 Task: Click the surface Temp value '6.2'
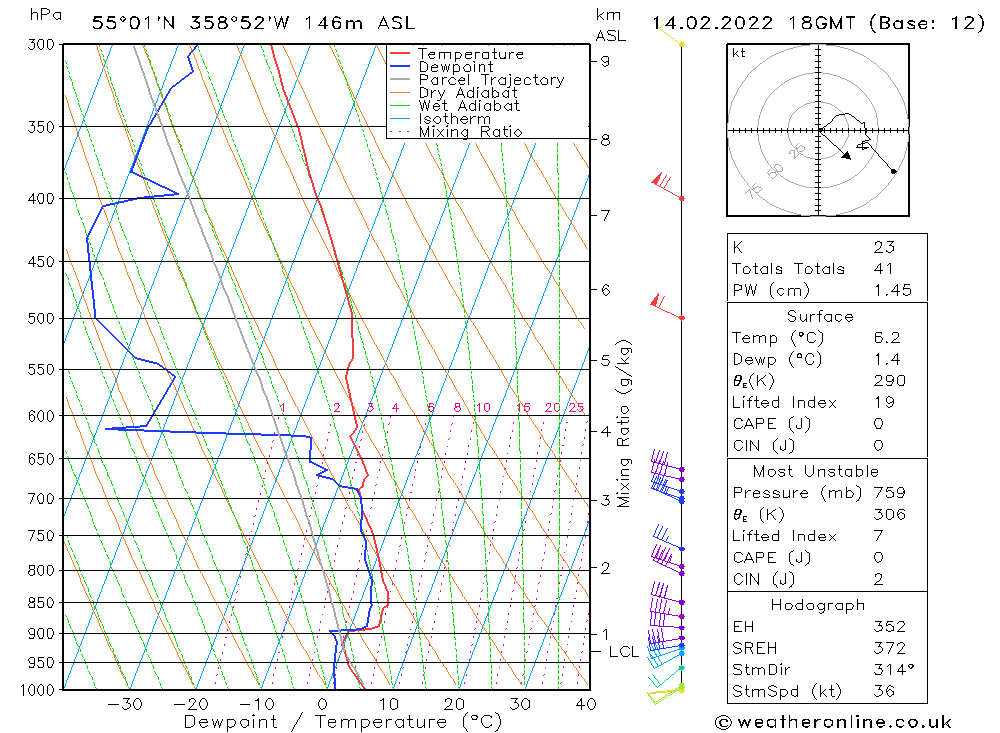pos(887,337)
